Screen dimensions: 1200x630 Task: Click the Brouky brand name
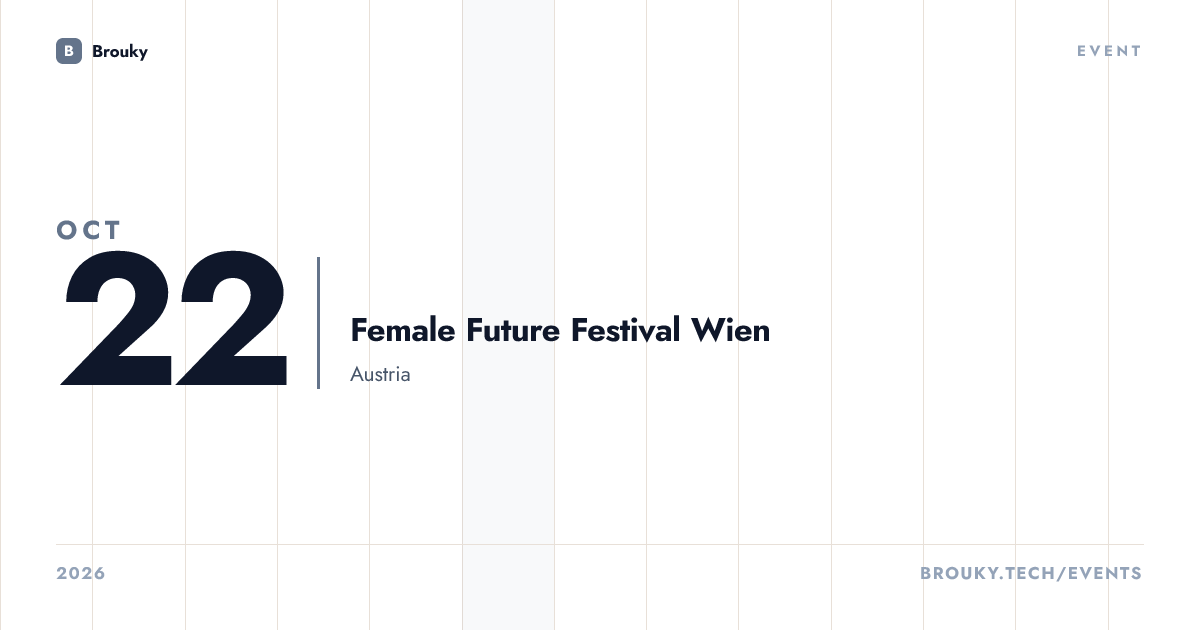(x=120, y=51)
